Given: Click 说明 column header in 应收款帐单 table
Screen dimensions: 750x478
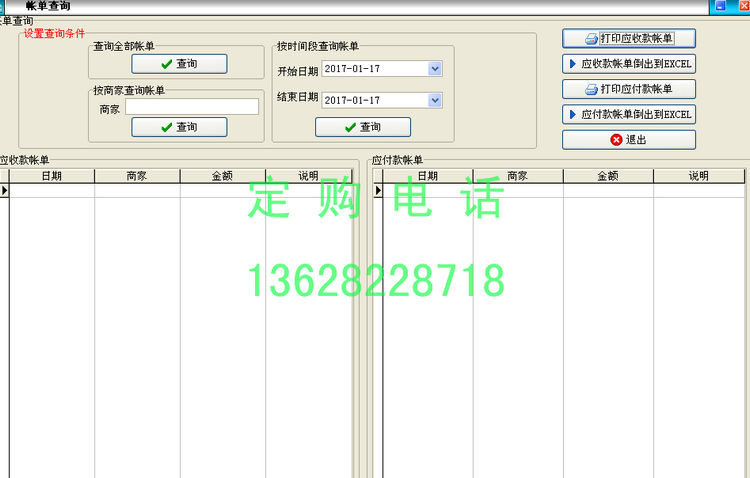Looking at the screenshot, I should click(x=309, y=176).
